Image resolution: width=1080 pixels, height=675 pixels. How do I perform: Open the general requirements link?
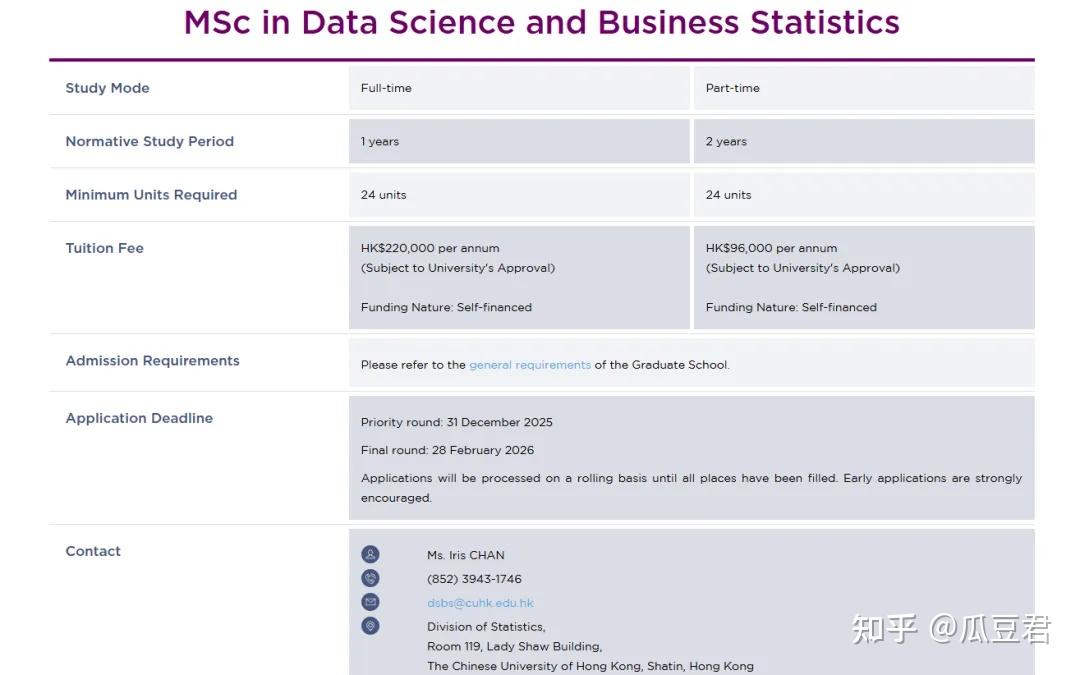530,365
